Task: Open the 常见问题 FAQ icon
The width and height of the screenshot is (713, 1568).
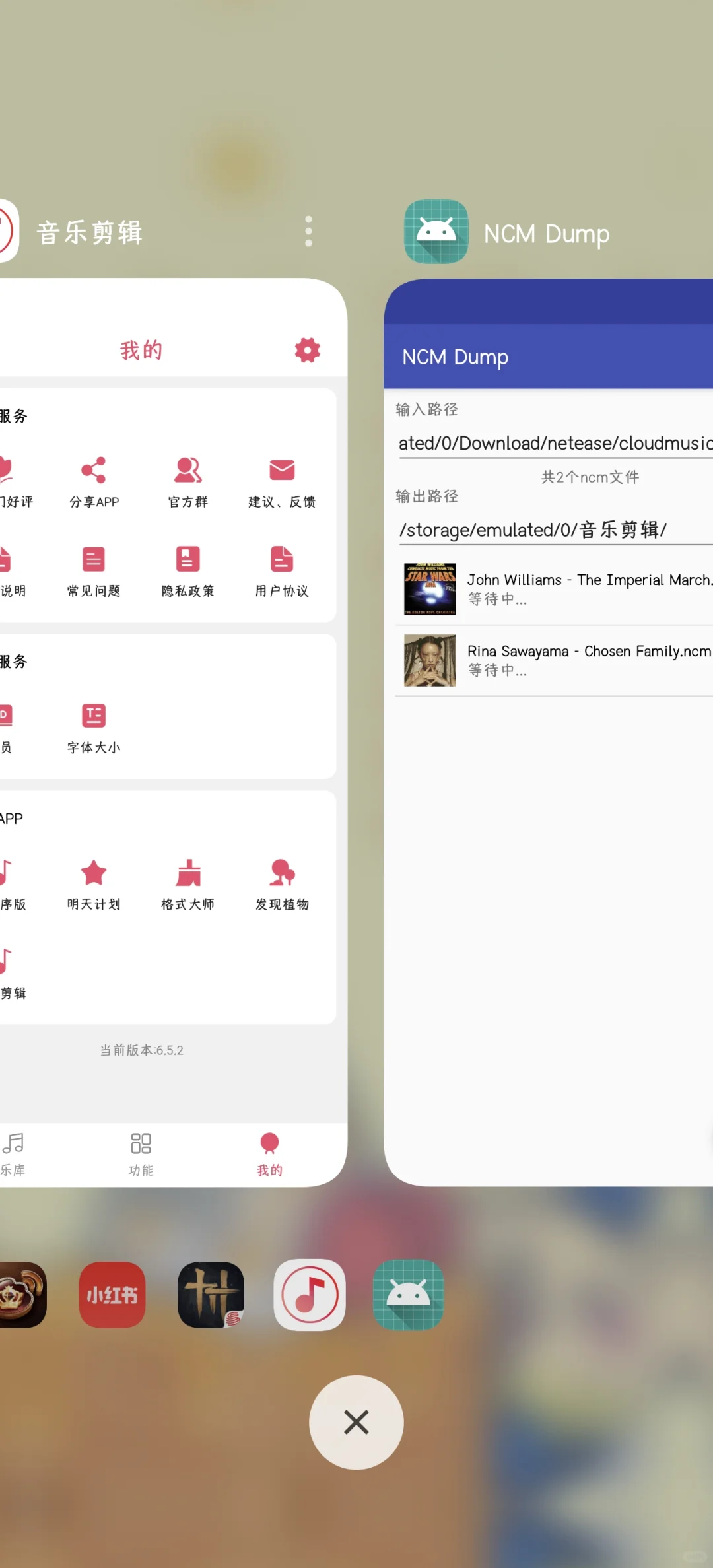Action: [x=94, y=559]
